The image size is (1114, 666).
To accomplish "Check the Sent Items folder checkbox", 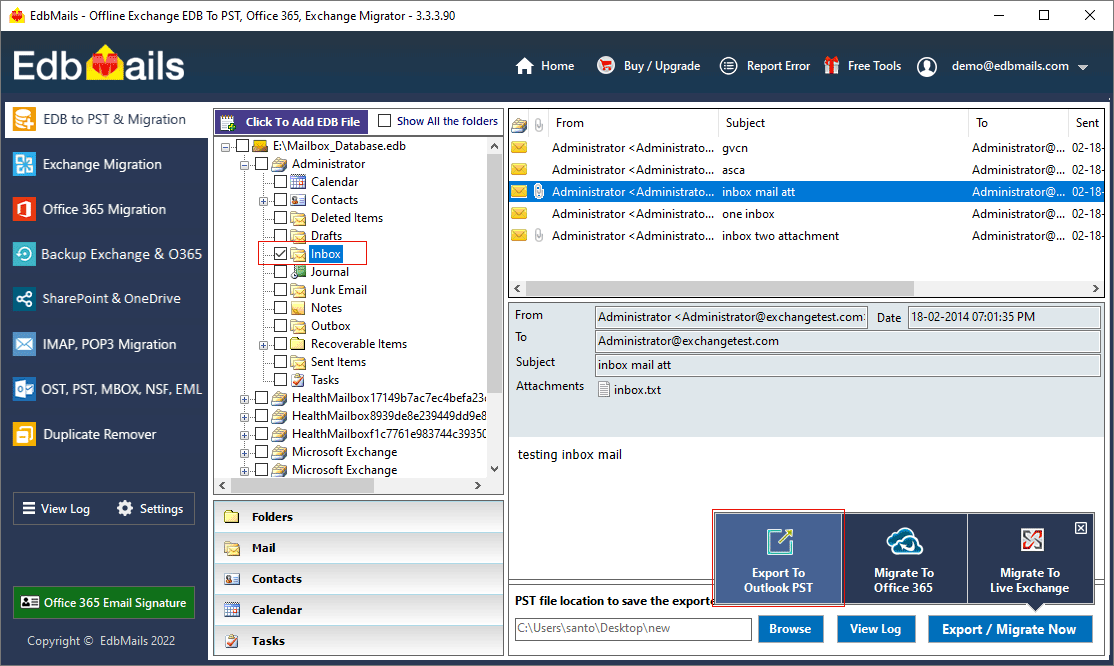I will point(281,362).
